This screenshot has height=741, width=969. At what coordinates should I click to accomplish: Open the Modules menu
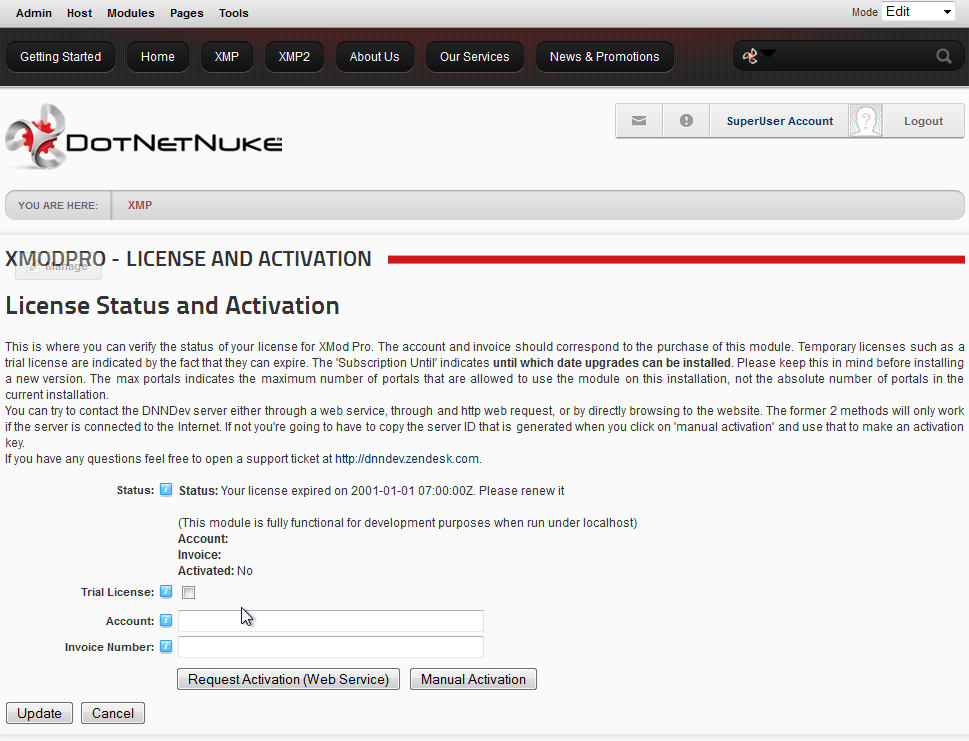pyautogui.click(x=131, y=13)
